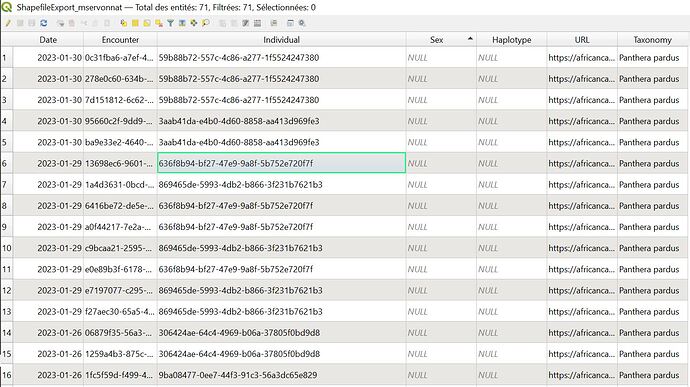
Task: Click the Delete selected features icon
Action: tap(71, 23)
